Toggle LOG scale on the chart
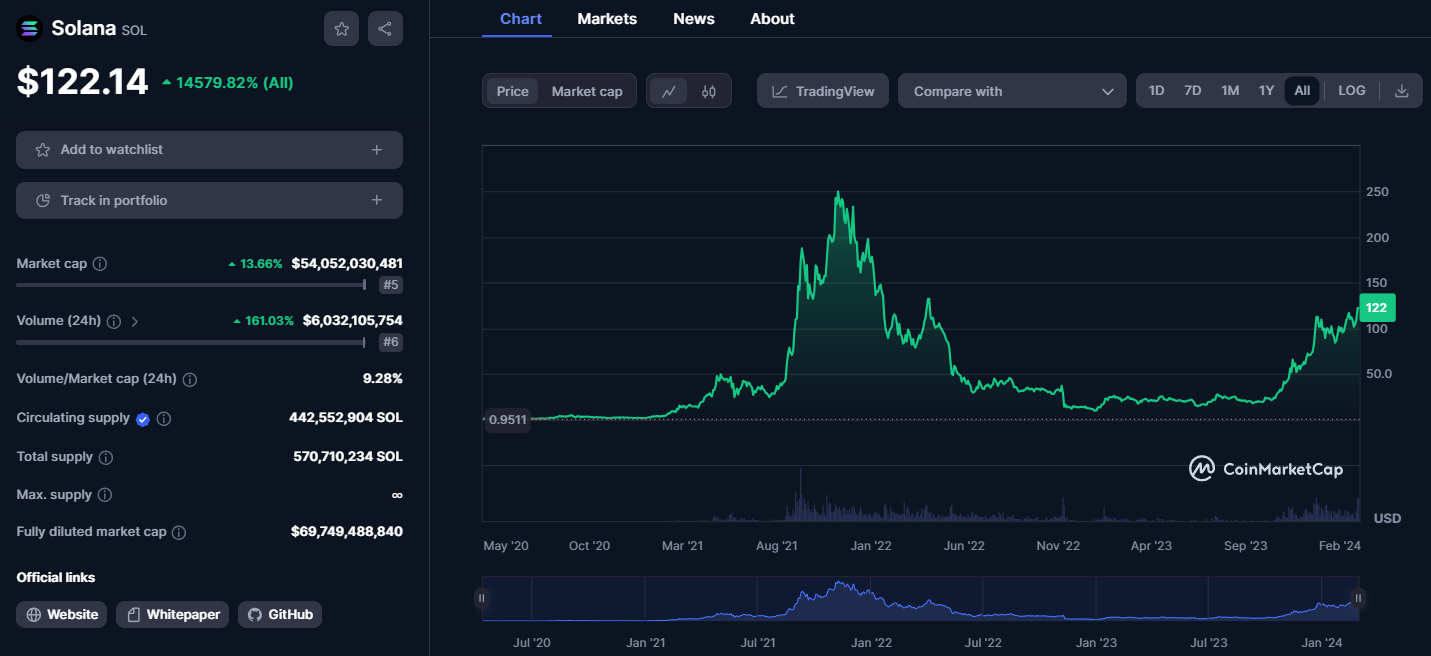The width and height of the screenshot is (1431, 656). (x=1352, y=91)
